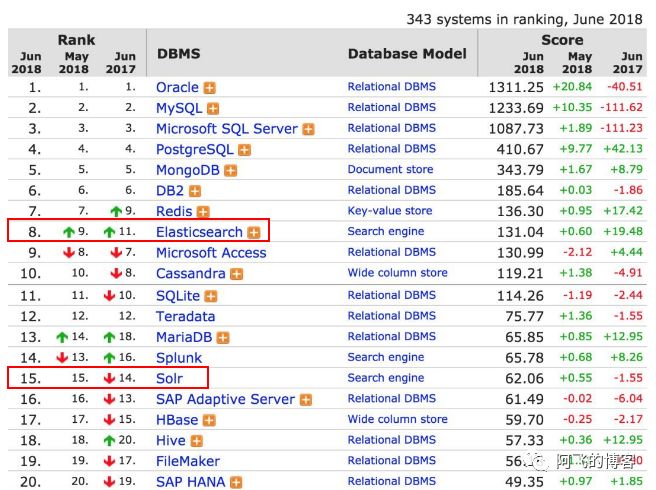This screenshot has width=656, height=490.
Task: Click Wide column store in HBase row
Action: (x=397, y=419)
